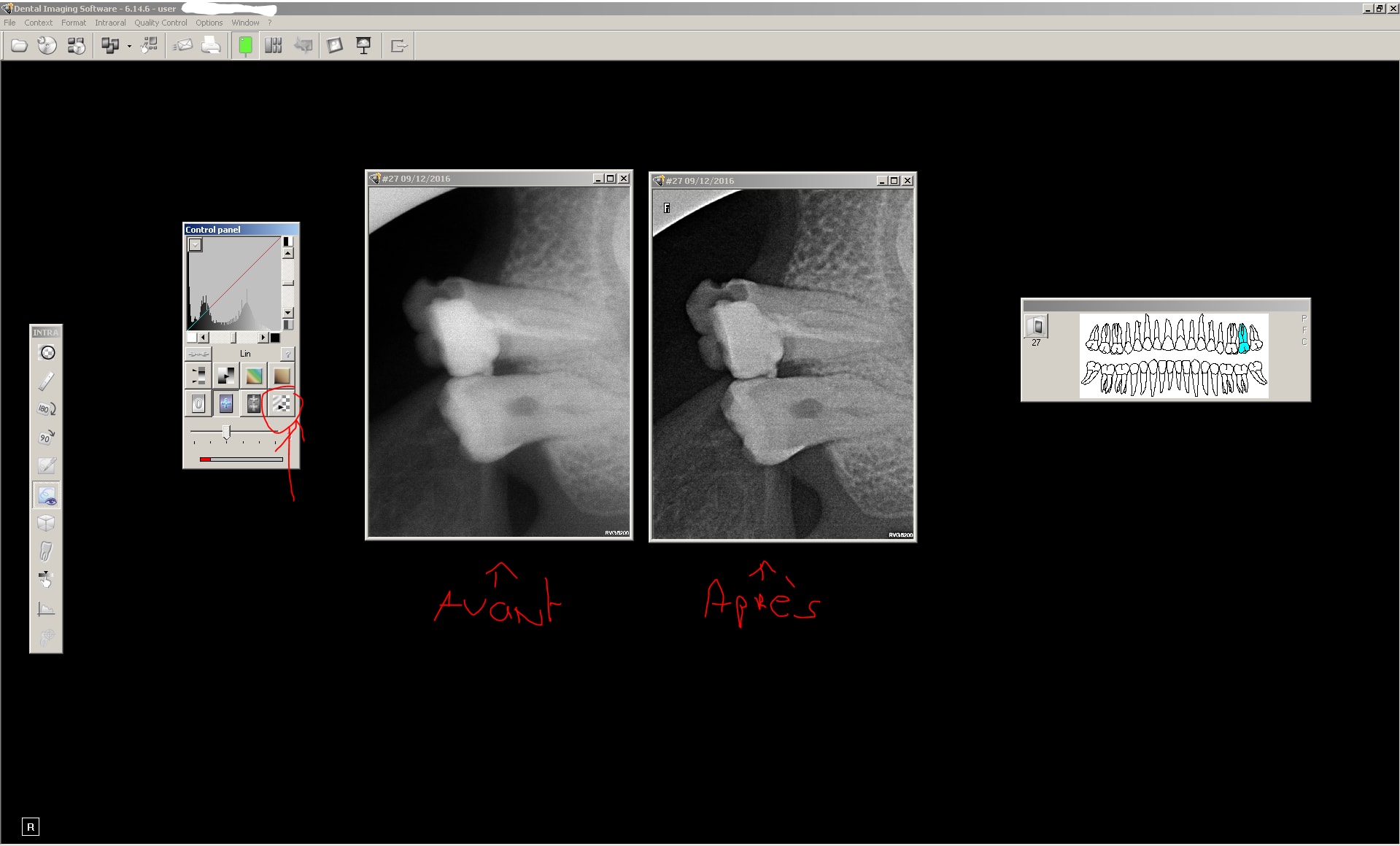The image size is (1400, 846).
Task: Select the ruler measurement tool
Action: pyautogui.click(x=46, y=381)
